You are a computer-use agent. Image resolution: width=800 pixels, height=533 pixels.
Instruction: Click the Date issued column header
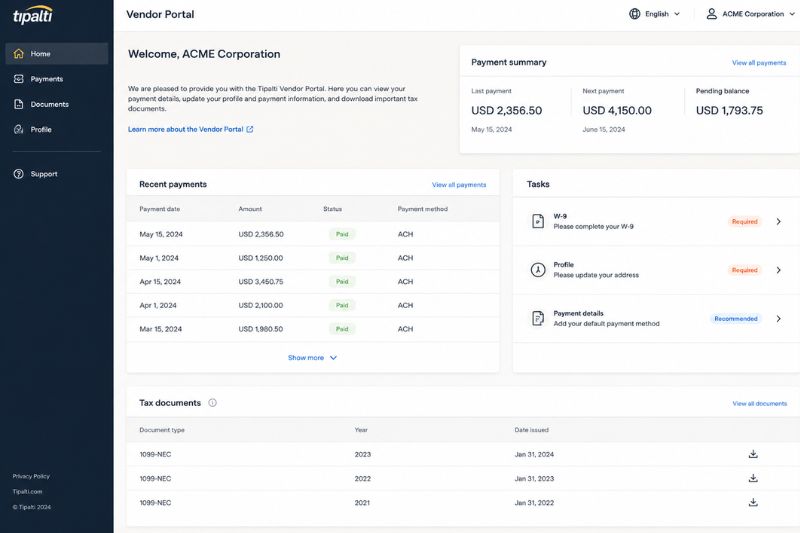point(531,430)
